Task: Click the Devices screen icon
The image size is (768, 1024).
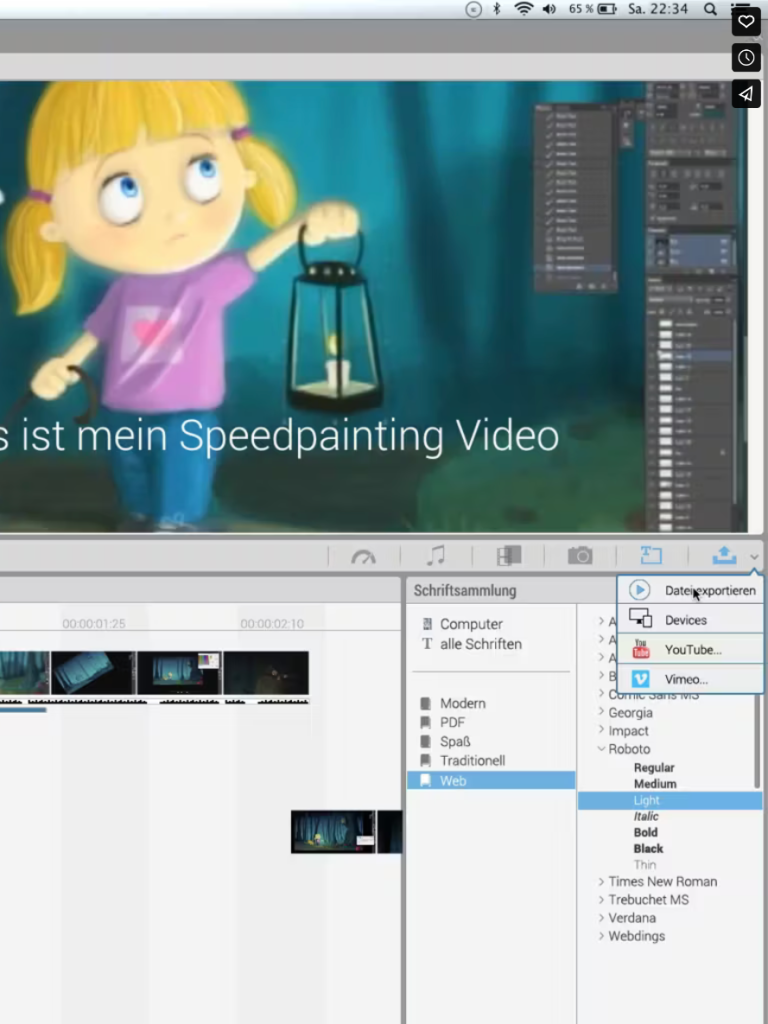Action: pos(640,618)
